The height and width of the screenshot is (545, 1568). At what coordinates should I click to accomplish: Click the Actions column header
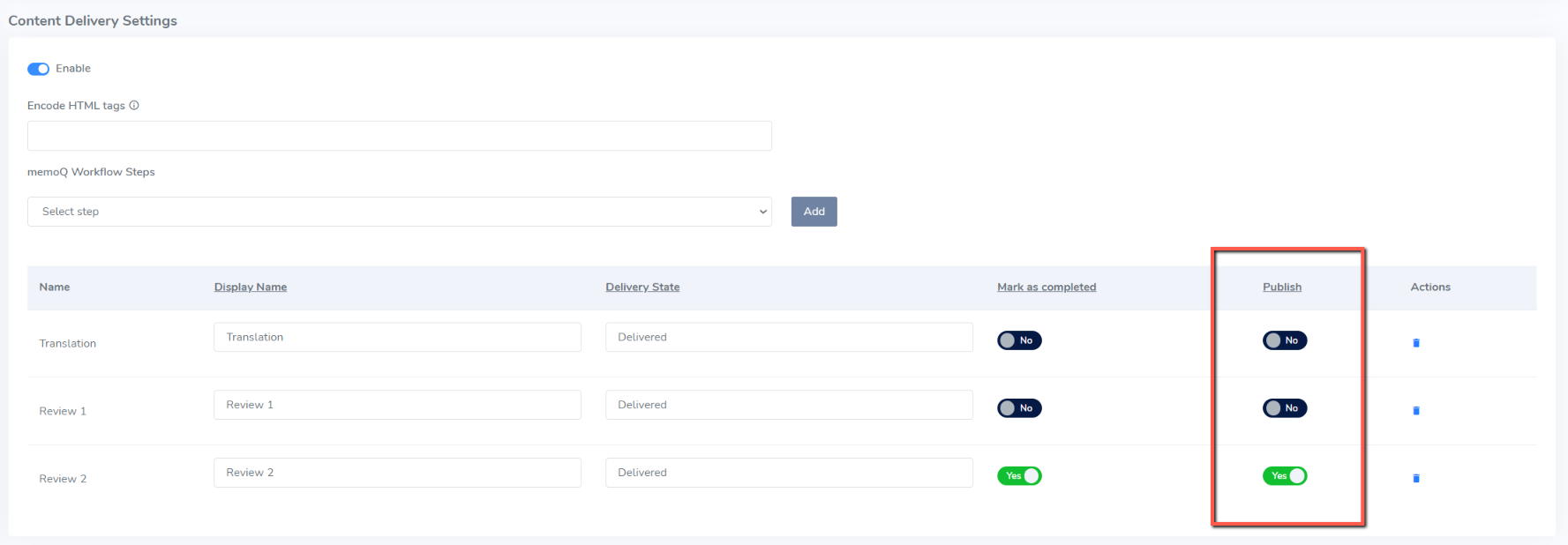pos(1430,287)
